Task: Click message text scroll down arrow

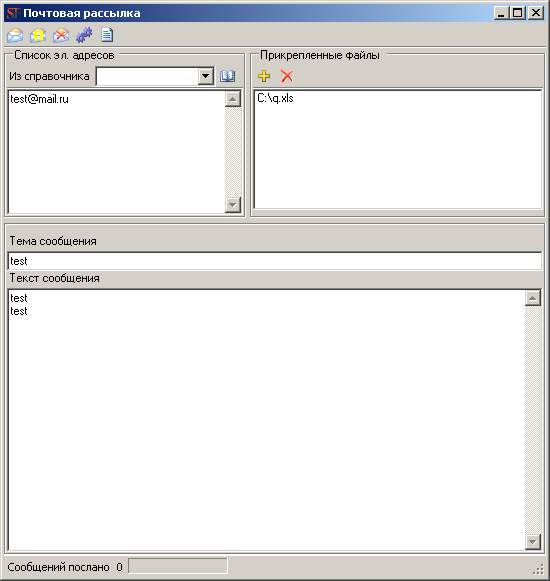Action: click(x=533, y=542)
